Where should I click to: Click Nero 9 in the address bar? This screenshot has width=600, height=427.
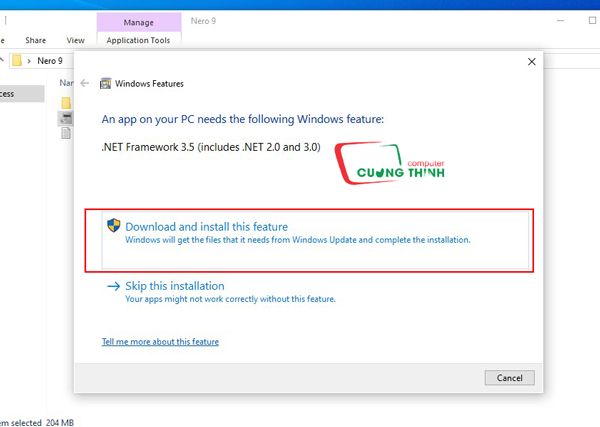50,61
